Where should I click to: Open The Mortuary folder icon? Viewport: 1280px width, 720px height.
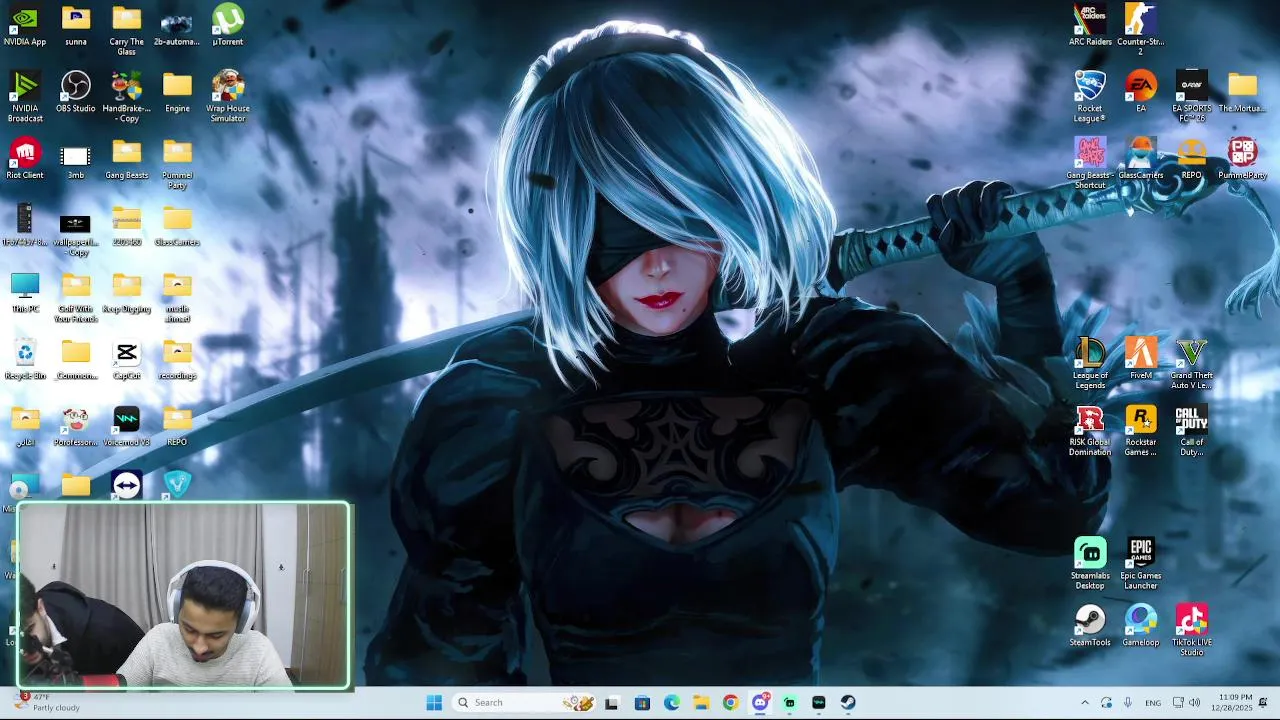coord(1243,93)
